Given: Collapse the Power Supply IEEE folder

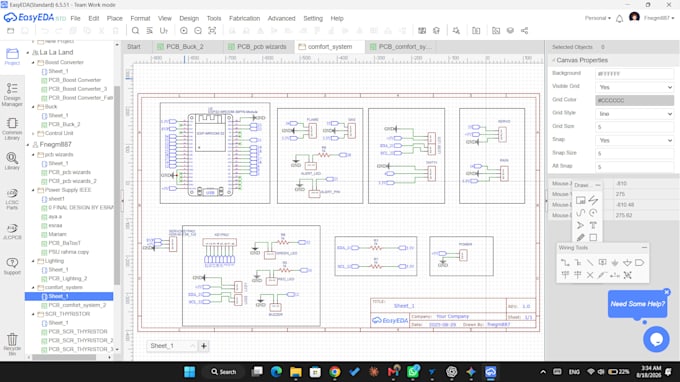Looking at the screenshot, I should coord(33,190).
